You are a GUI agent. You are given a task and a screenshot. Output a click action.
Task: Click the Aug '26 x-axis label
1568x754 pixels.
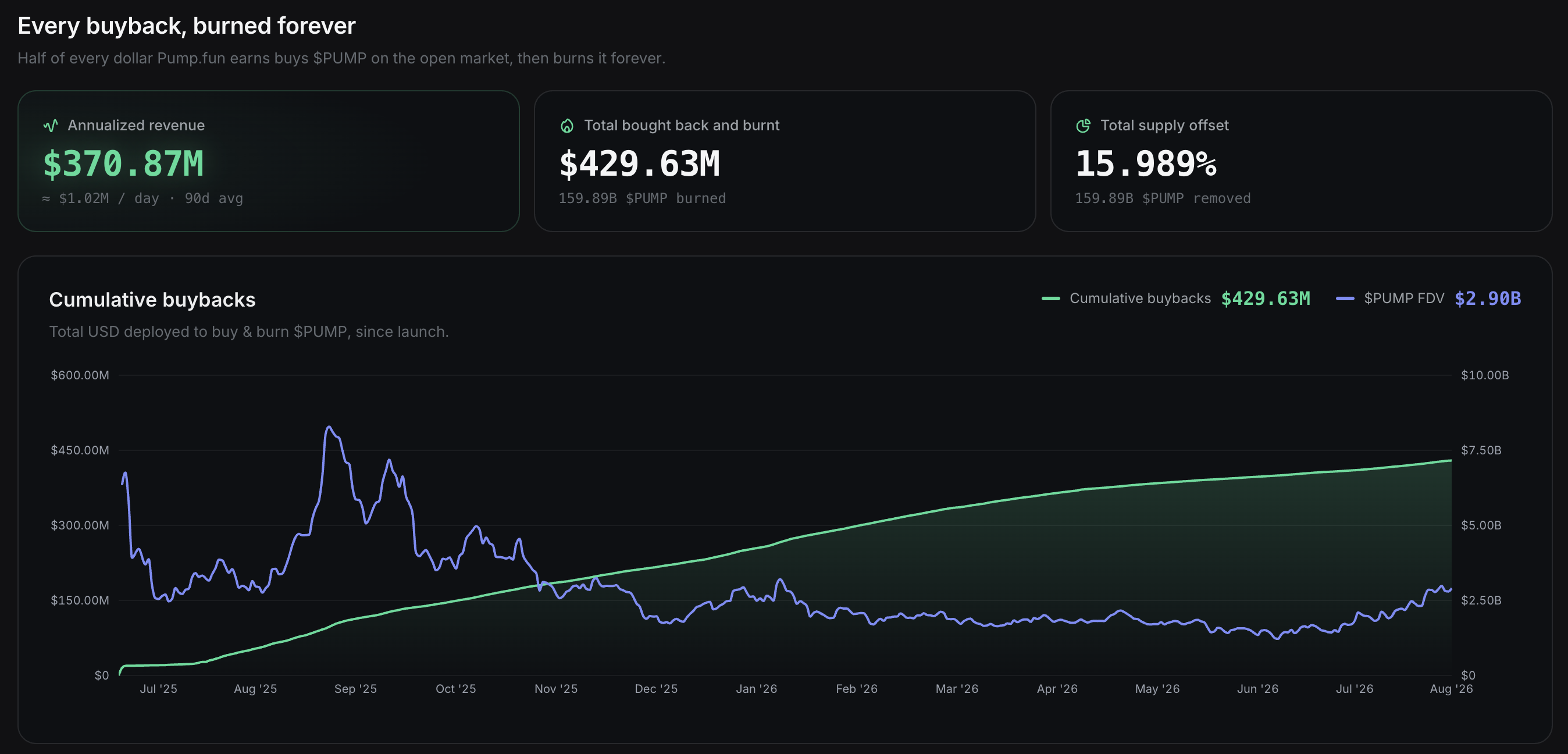click(x=1451, y=689)
